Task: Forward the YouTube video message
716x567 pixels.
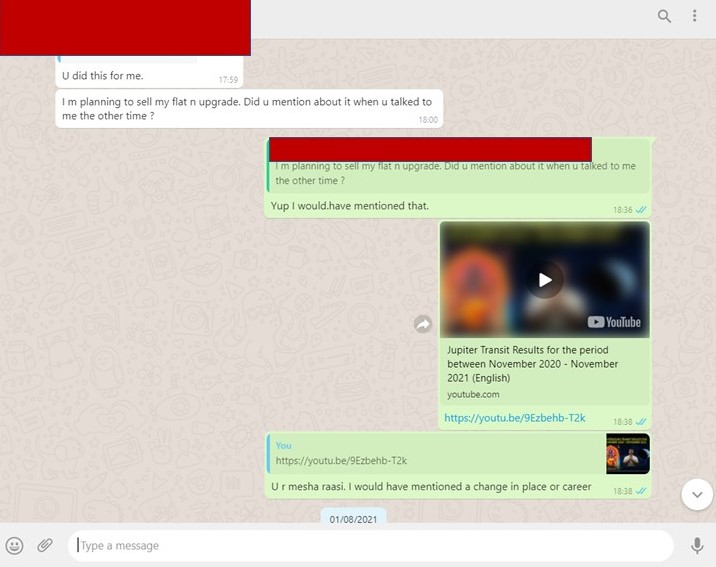Action: tap(423, 324)
